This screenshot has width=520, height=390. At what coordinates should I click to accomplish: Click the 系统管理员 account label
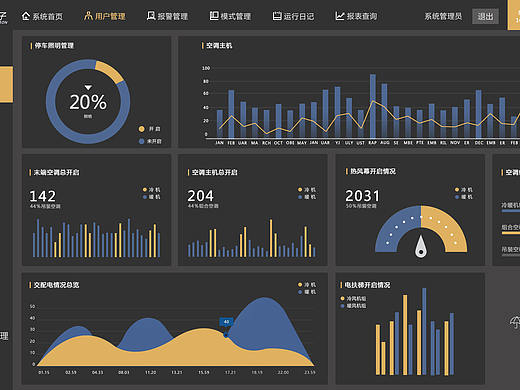[443, 16]
